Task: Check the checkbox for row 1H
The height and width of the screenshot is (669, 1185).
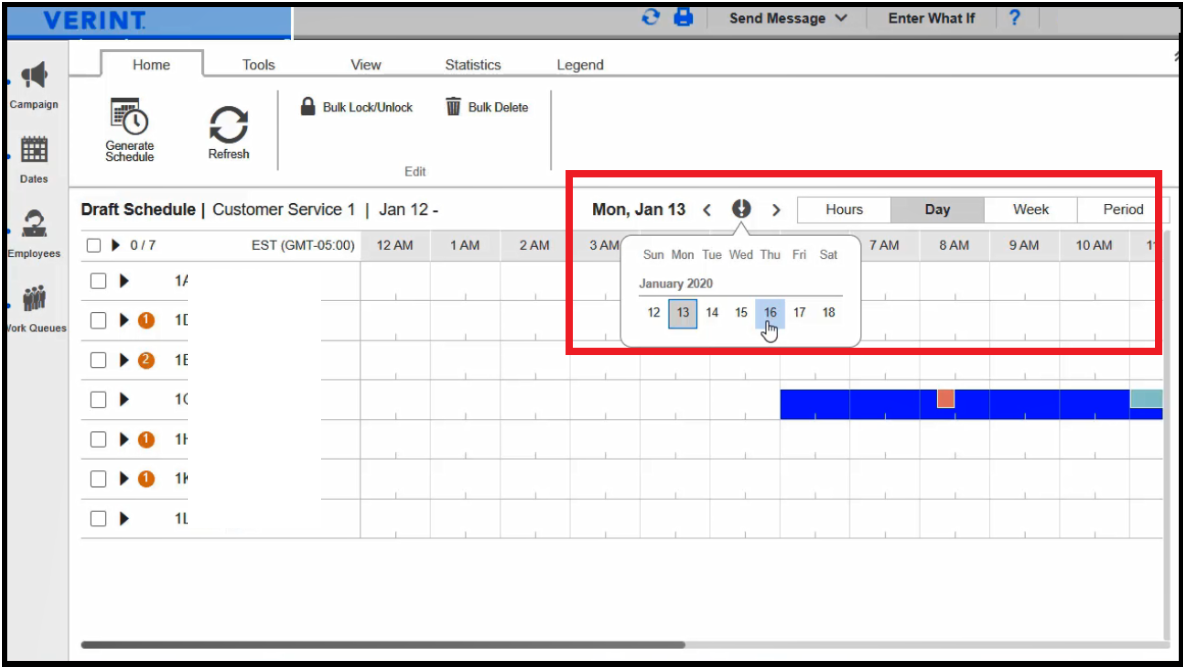Action: [x=98, y=439]
